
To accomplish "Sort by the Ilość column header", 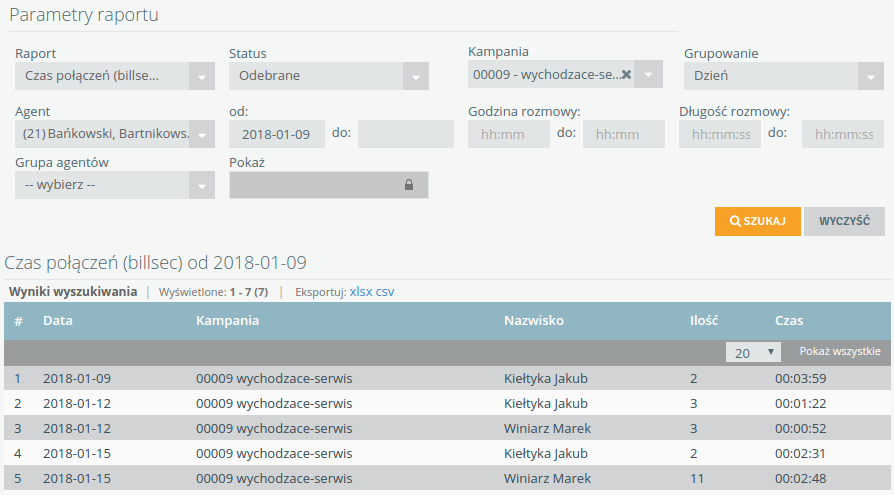I will click(x=704, y=320).
